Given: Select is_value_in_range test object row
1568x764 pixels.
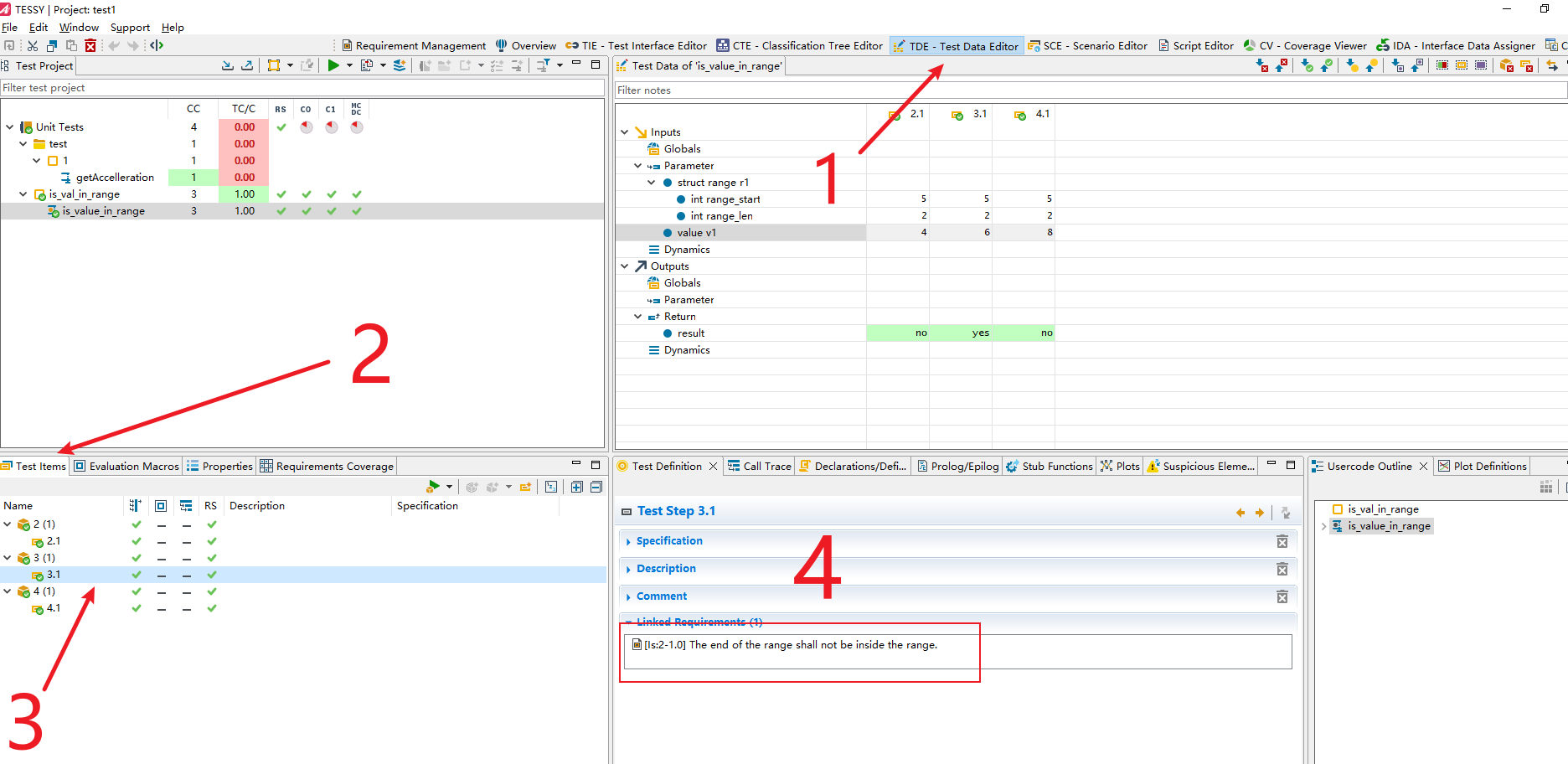Looking at the screenshot, I should point(302,211).
